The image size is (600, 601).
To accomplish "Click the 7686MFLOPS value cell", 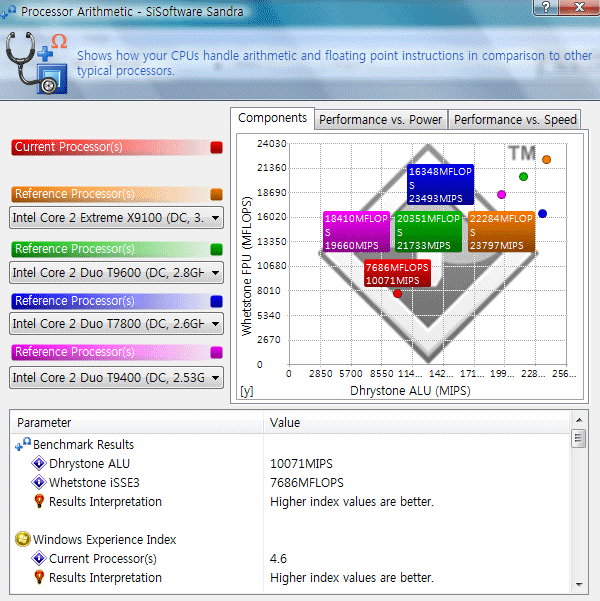I will coord(307,483).
